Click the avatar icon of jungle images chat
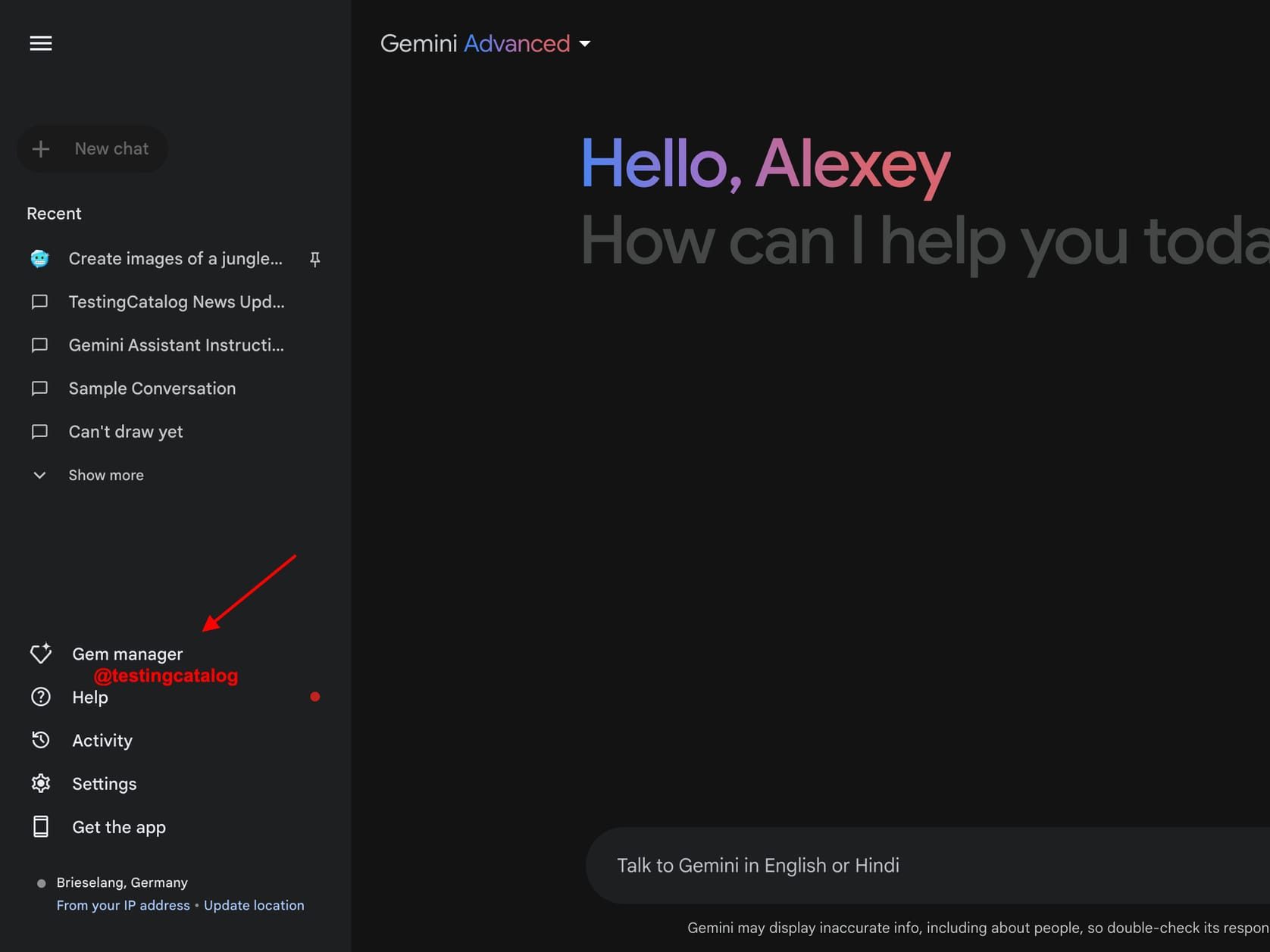The width and height of the screenshot is (1270, 952). click(x=40, y=259)
